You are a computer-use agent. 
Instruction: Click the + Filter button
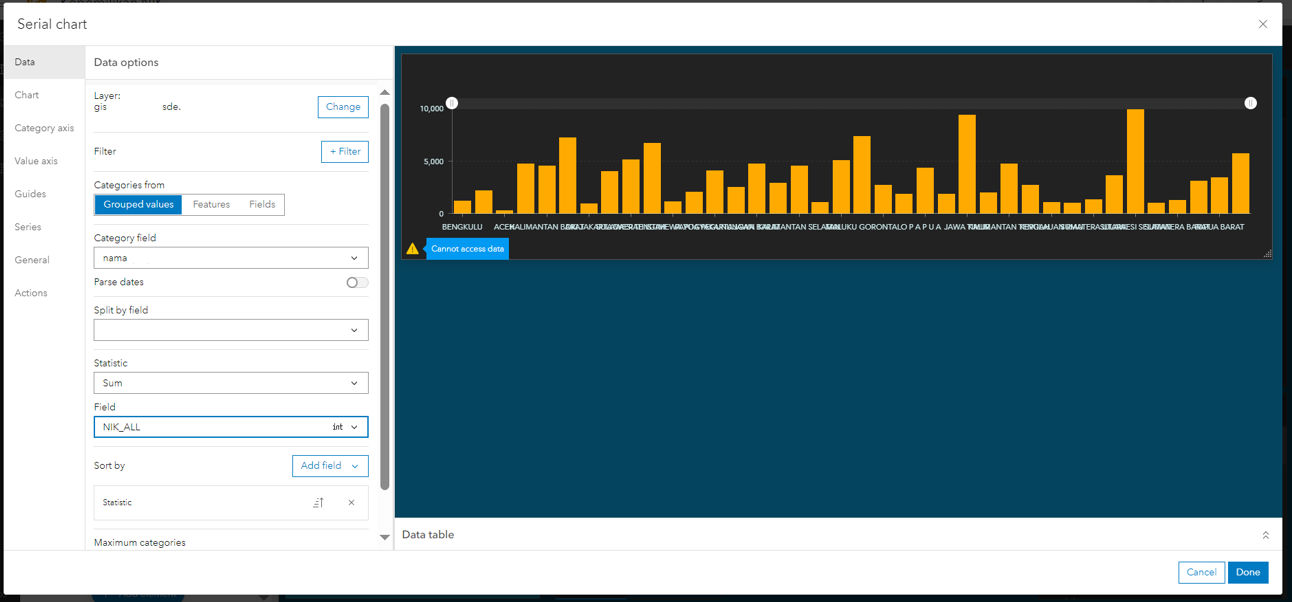[345, 151]
